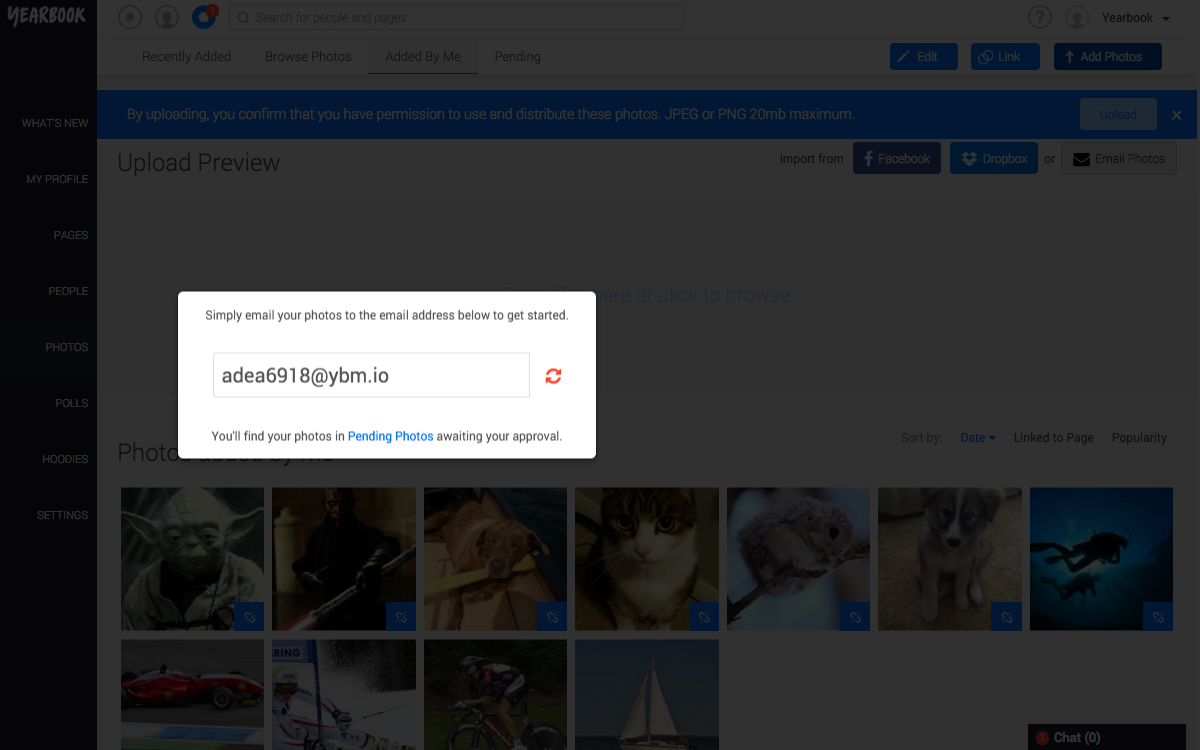Import photos from Dropbox

994,158
